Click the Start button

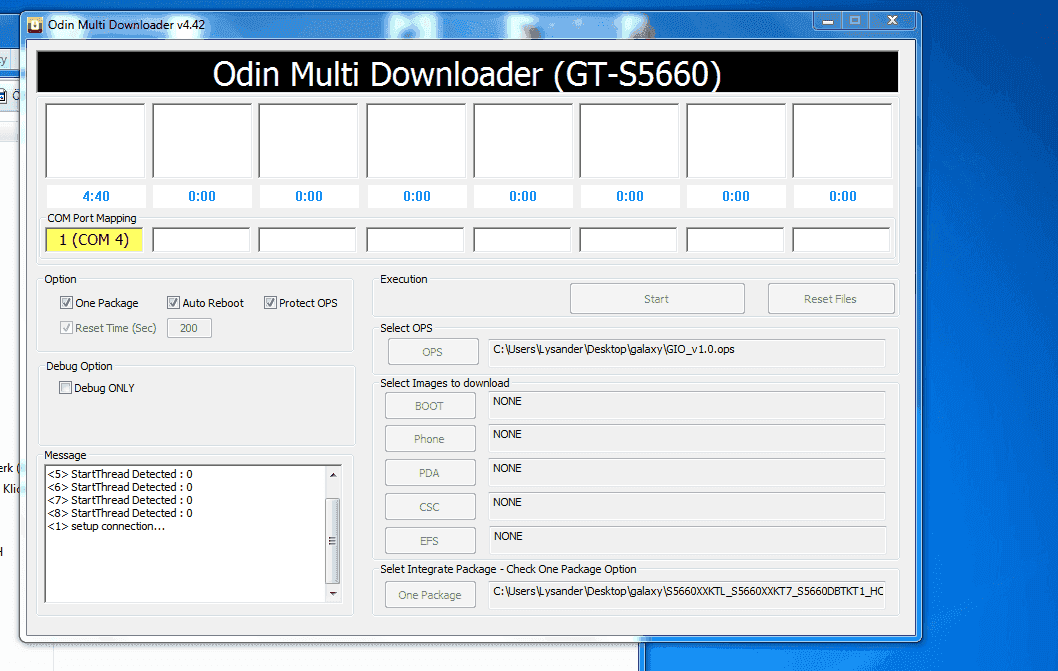point(657,298)
